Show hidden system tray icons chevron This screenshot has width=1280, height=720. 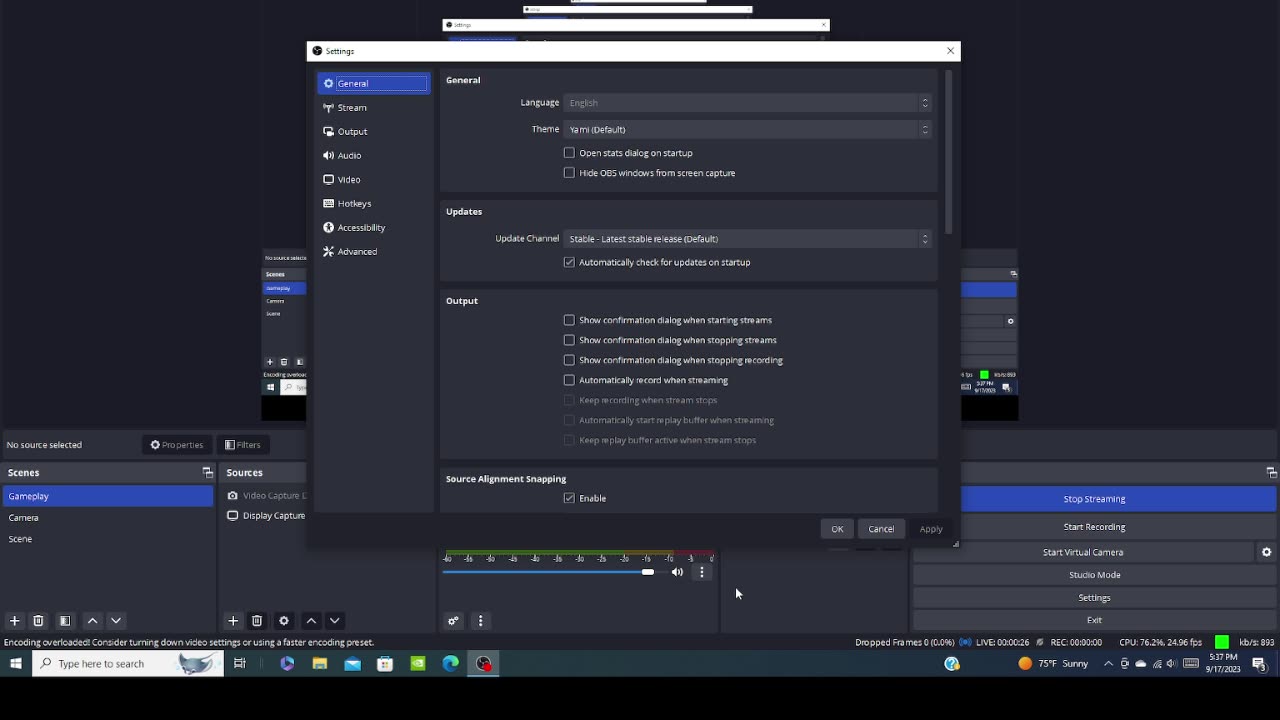coord(1108,663)
